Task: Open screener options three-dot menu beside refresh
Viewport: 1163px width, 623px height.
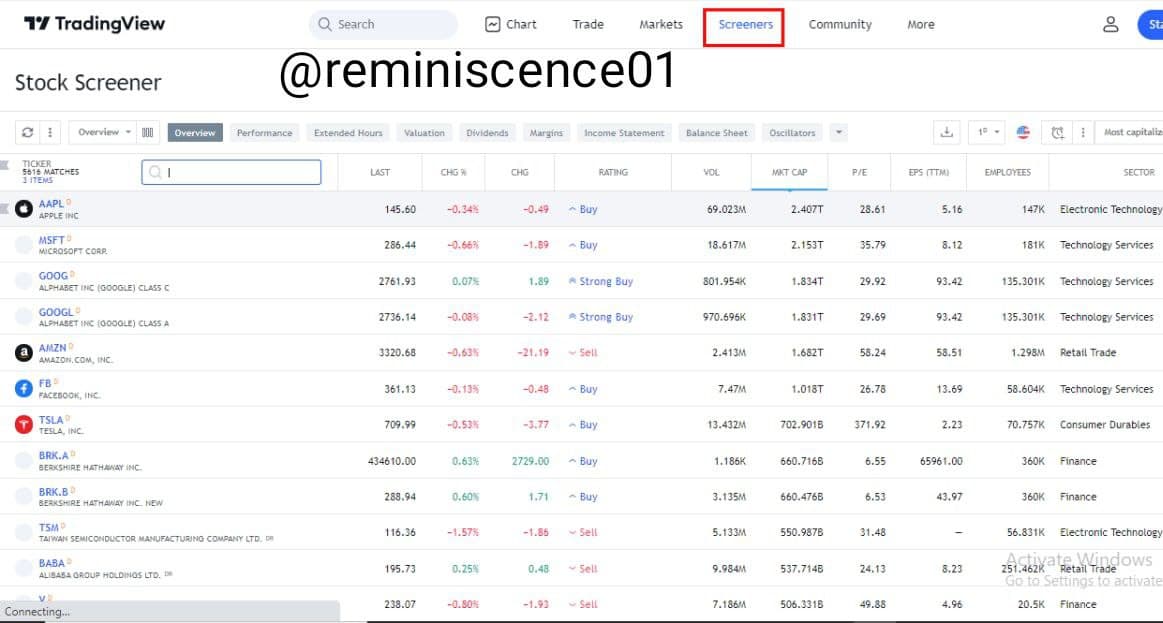Action: pyautogui.click(x=49, y=133)
